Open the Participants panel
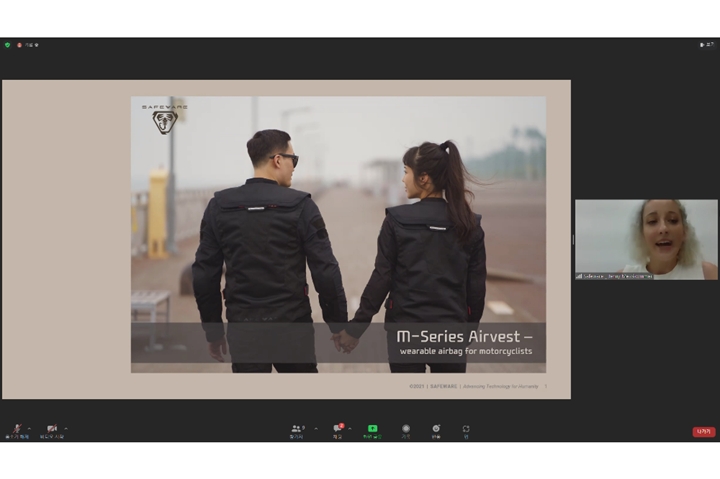 click(x=296, y=430)
